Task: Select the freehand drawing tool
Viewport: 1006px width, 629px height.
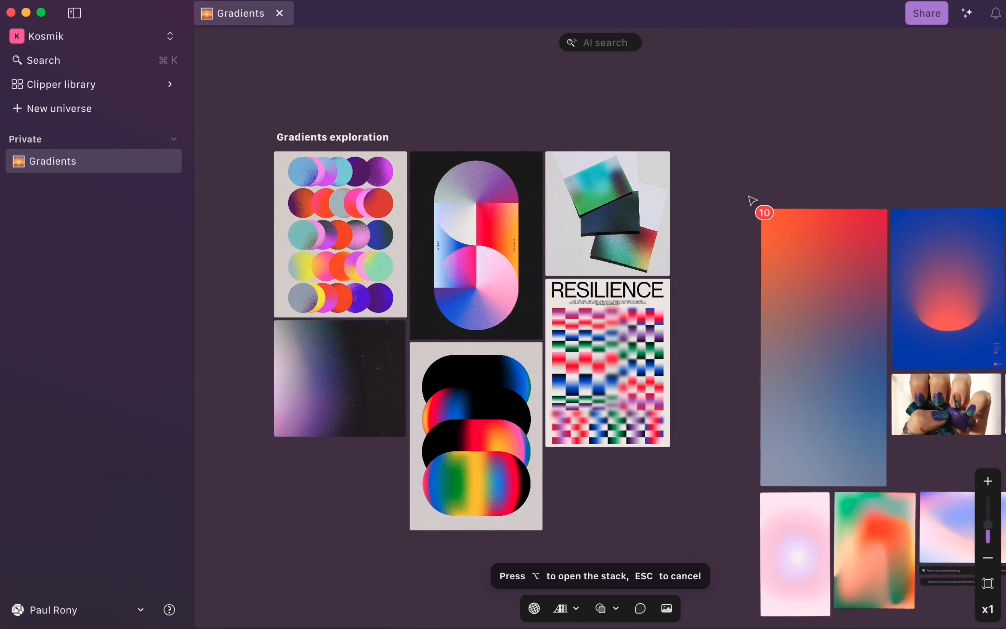Action: pos(640,608)
